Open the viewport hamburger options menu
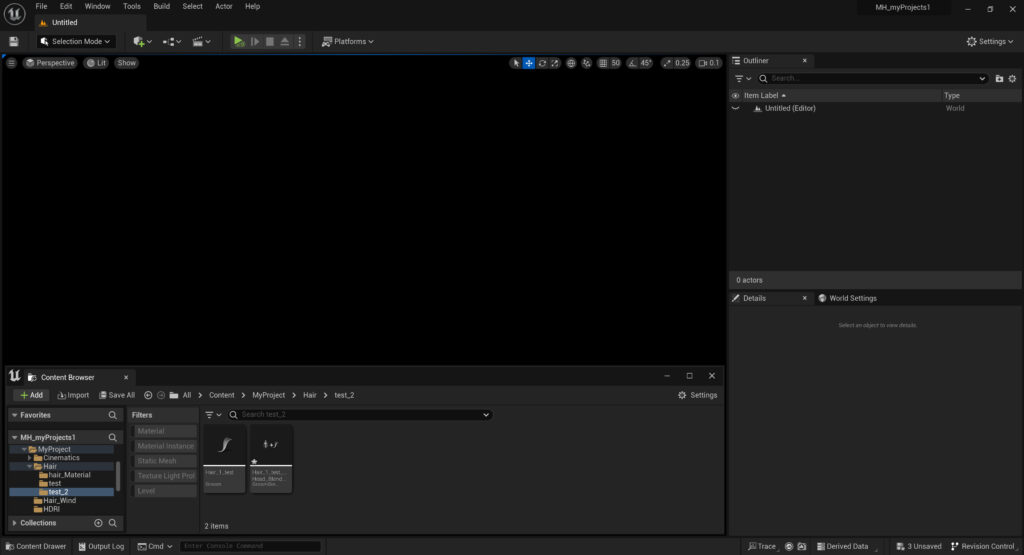 [11, 63]
